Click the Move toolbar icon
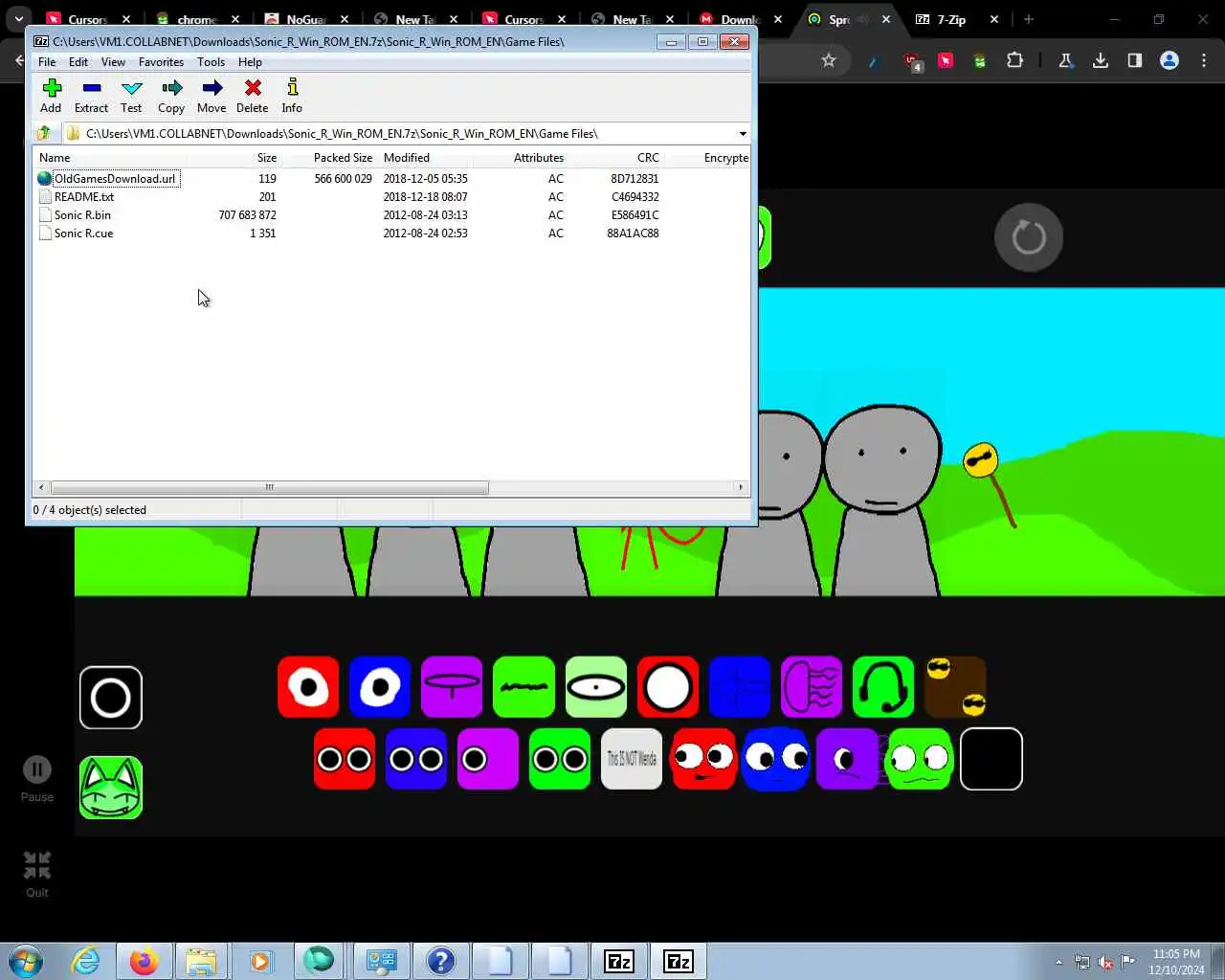1225x980 pixels. (212, 96)
